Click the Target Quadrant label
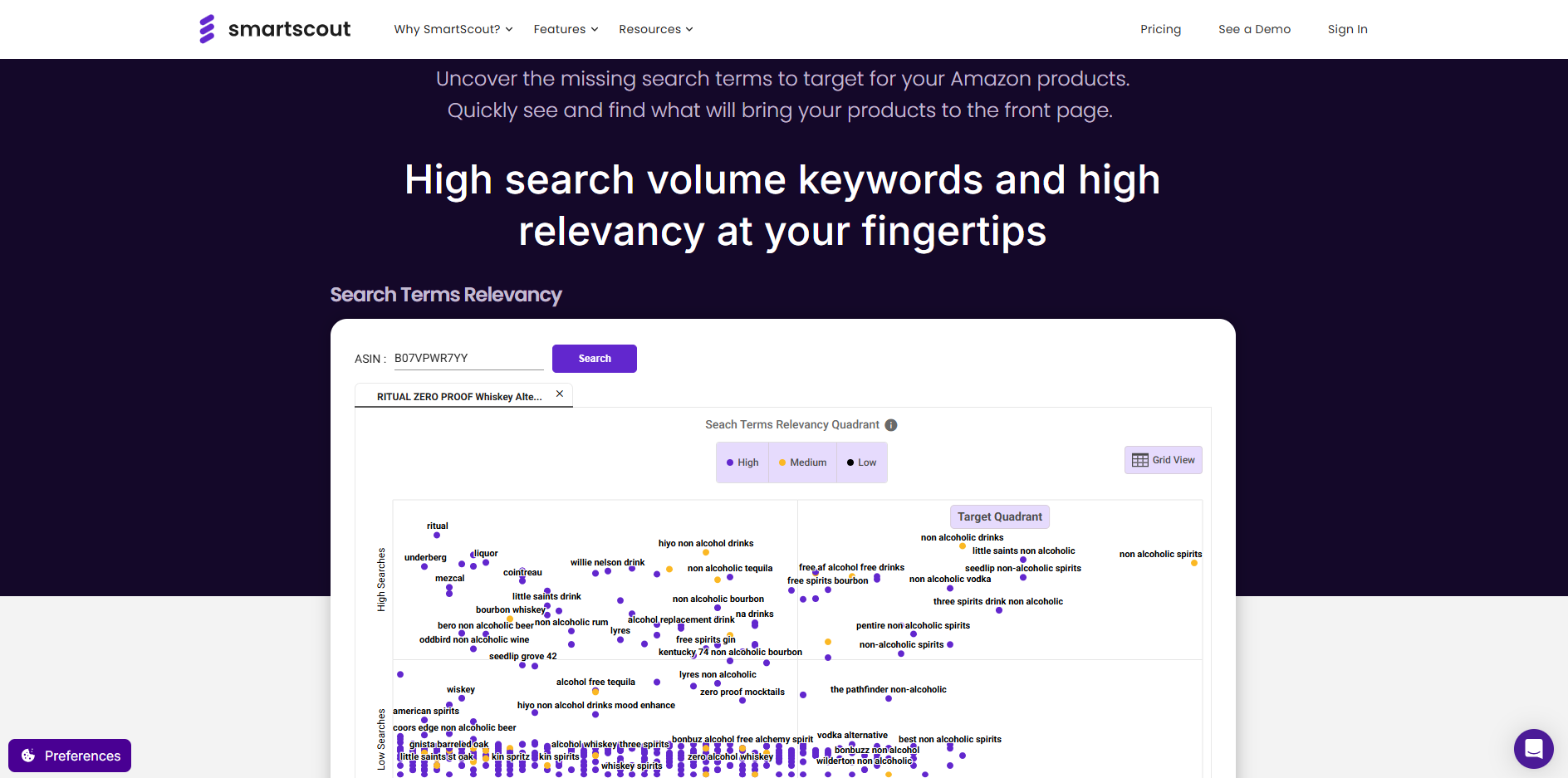 pos(1000,516)
